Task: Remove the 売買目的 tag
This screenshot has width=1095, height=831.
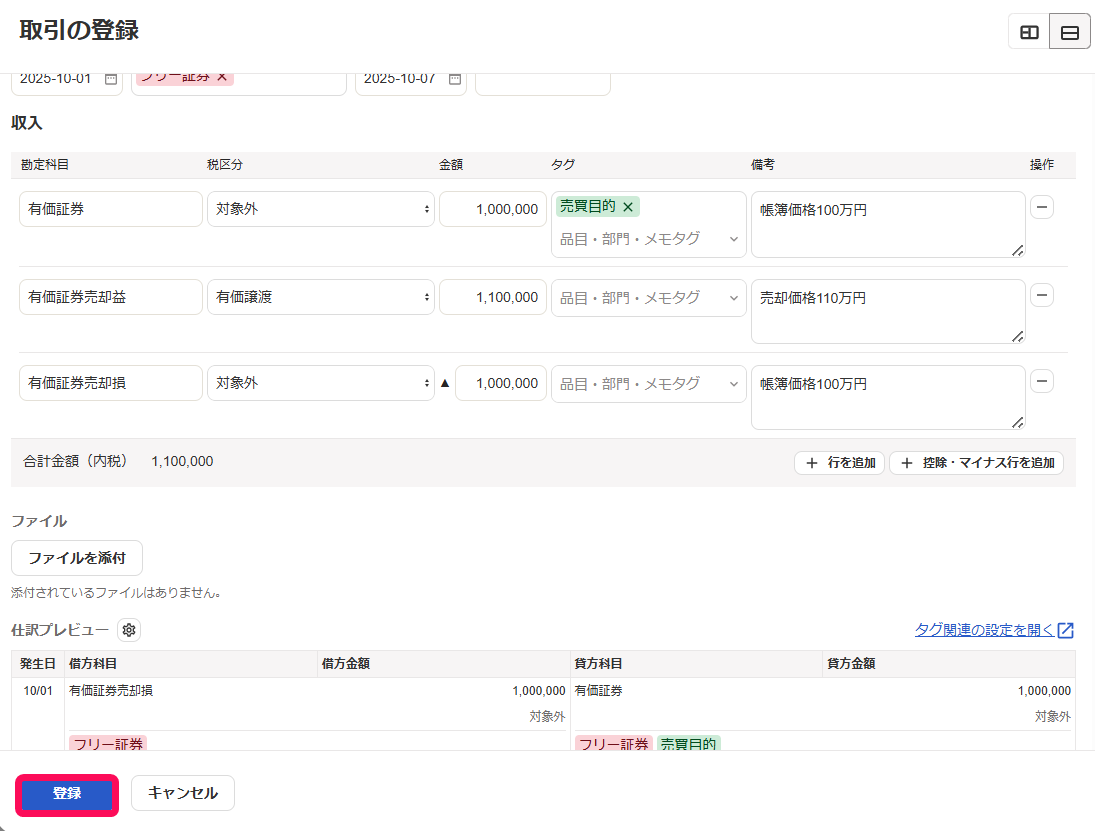Action: click(628, 207)
